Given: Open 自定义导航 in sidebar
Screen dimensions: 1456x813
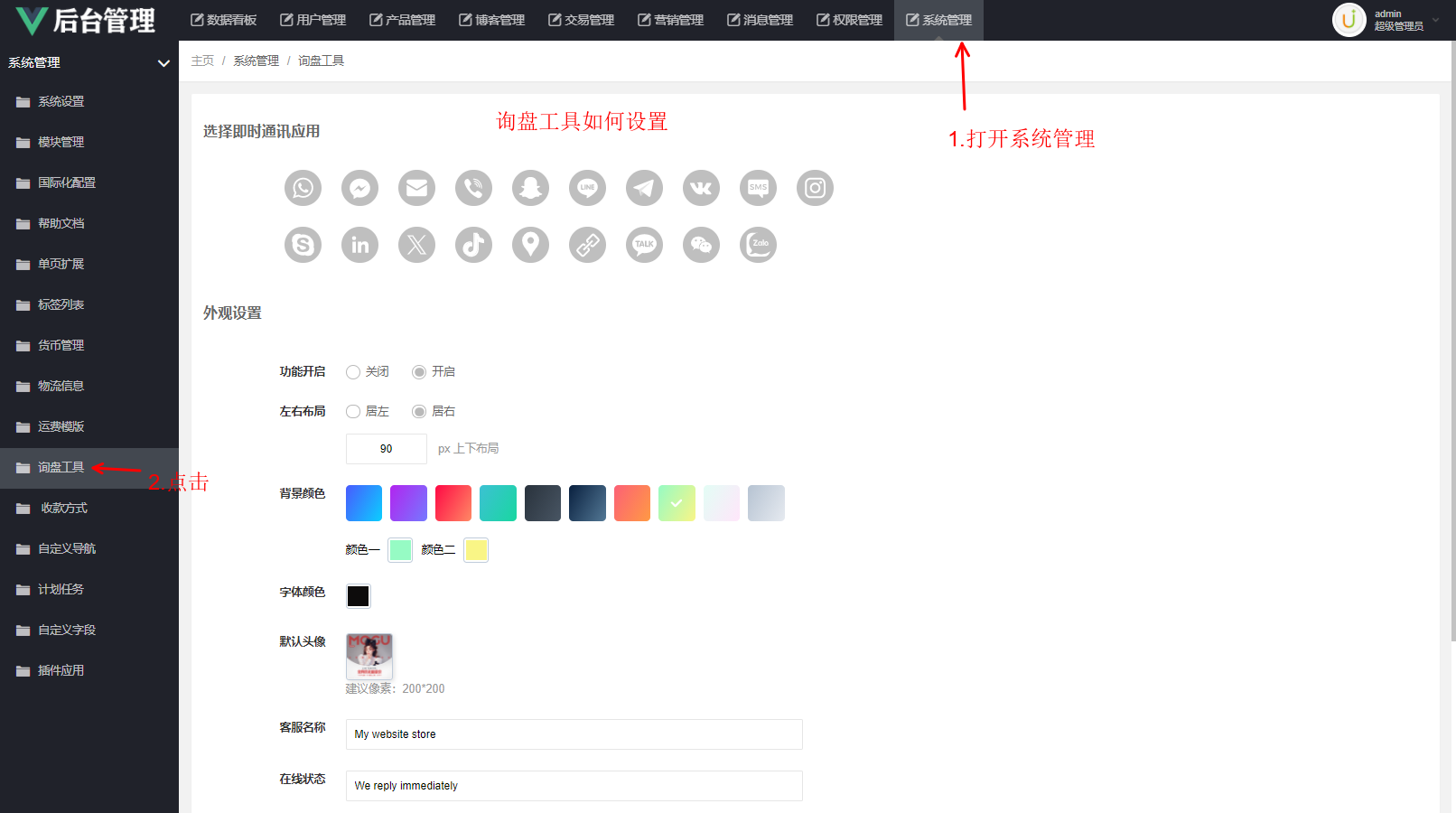Looking at the screenshot, I should pos(89,549).
